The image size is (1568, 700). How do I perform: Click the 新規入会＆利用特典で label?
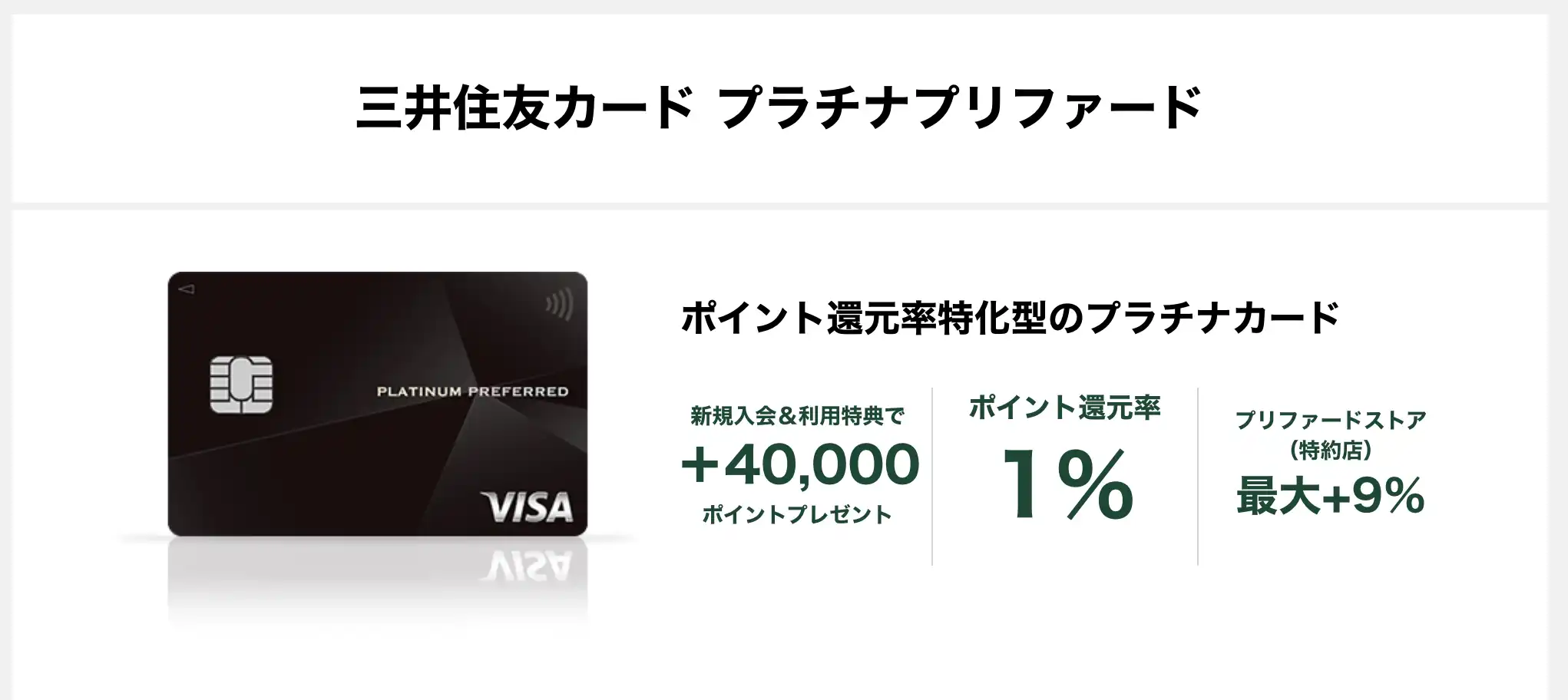click(x=797, y=416)
